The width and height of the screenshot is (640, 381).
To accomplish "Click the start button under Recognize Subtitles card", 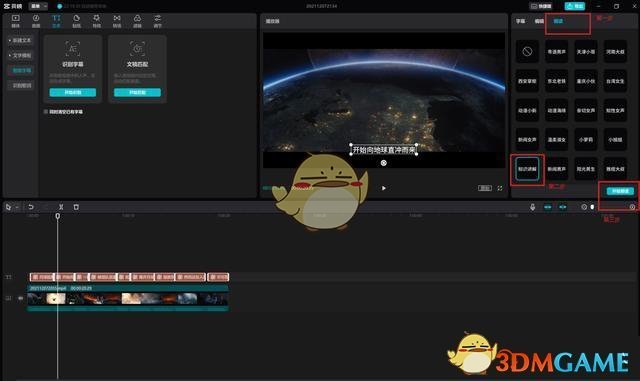I will point(73,92).
